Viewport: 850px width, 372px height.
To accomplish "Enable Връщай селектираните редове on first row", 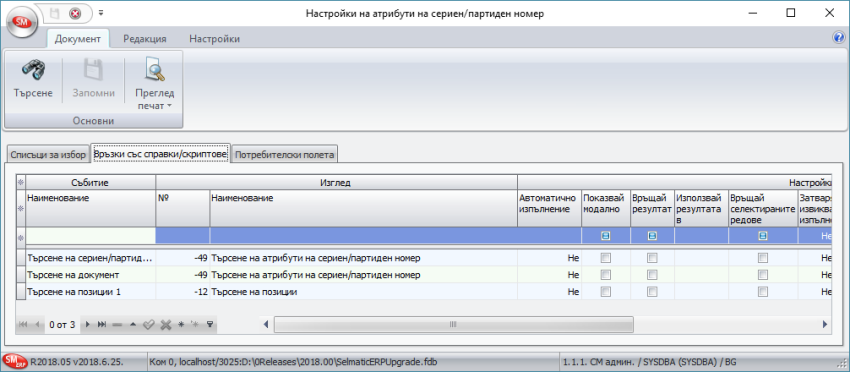I will tap(763, 258).
